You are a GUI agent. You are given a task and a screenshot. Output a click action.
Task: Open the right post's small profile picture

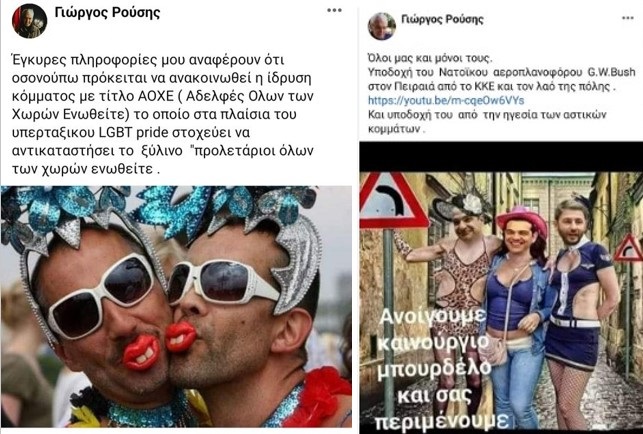pos(382,26)
